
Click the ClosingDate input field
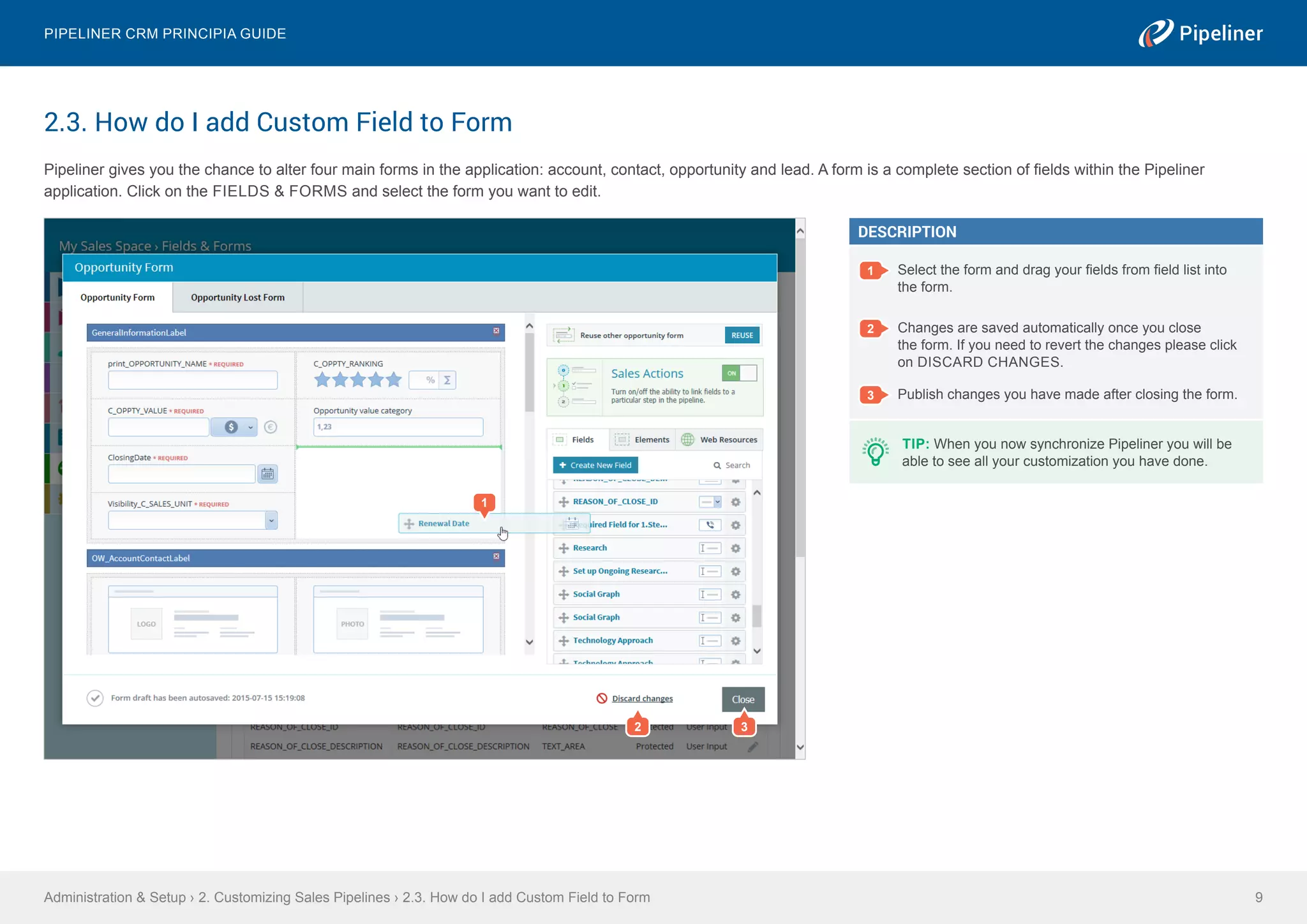[x=182, y=474]
